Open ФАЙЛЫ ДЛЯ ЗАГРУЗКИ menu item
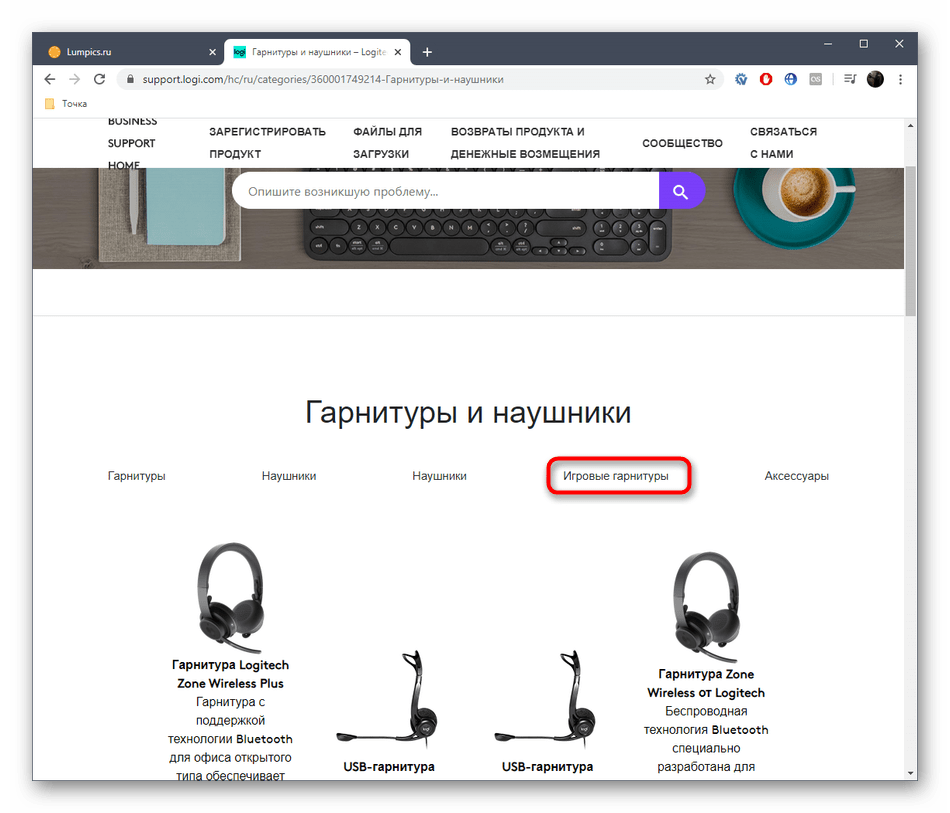 [x=387, y=143]
